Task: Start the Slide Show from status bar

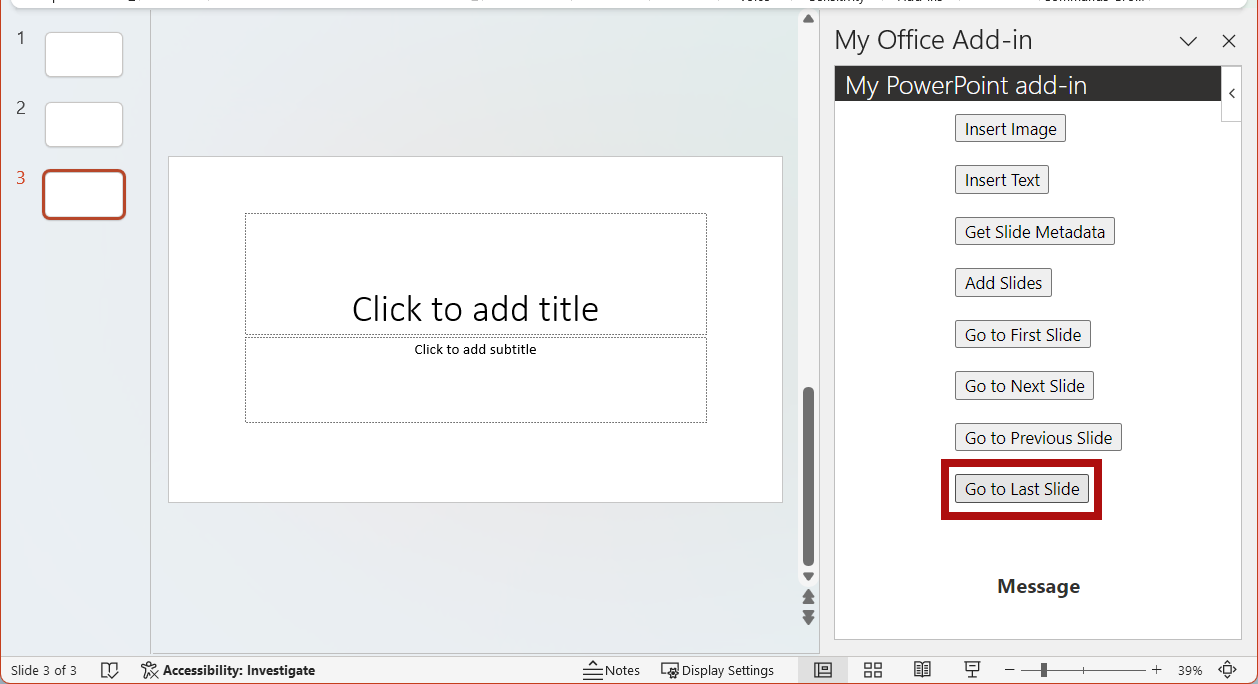Action: (x=971, y=670)
